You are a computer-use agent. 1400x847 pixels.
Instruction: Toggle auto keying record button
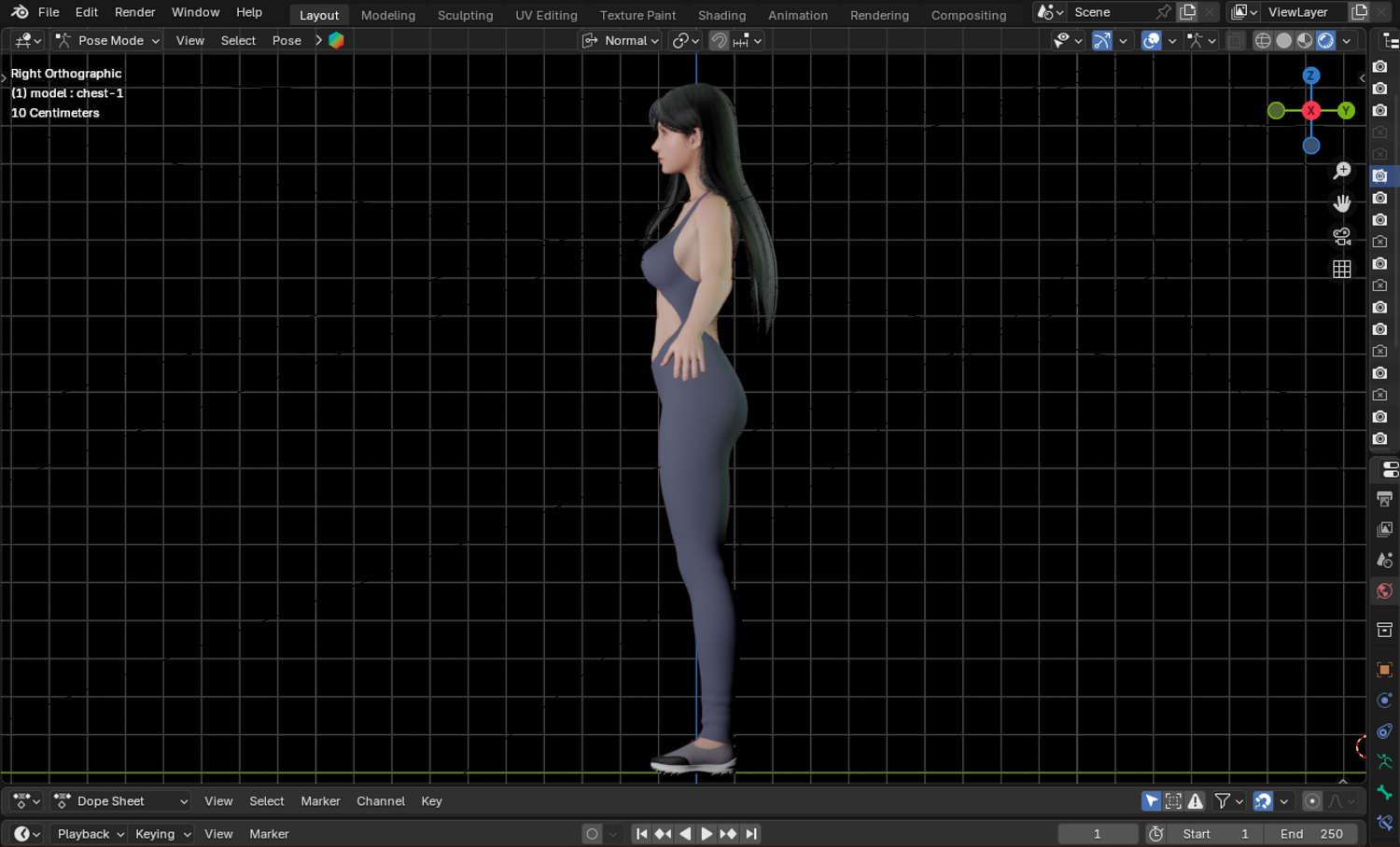click(592, 834)
